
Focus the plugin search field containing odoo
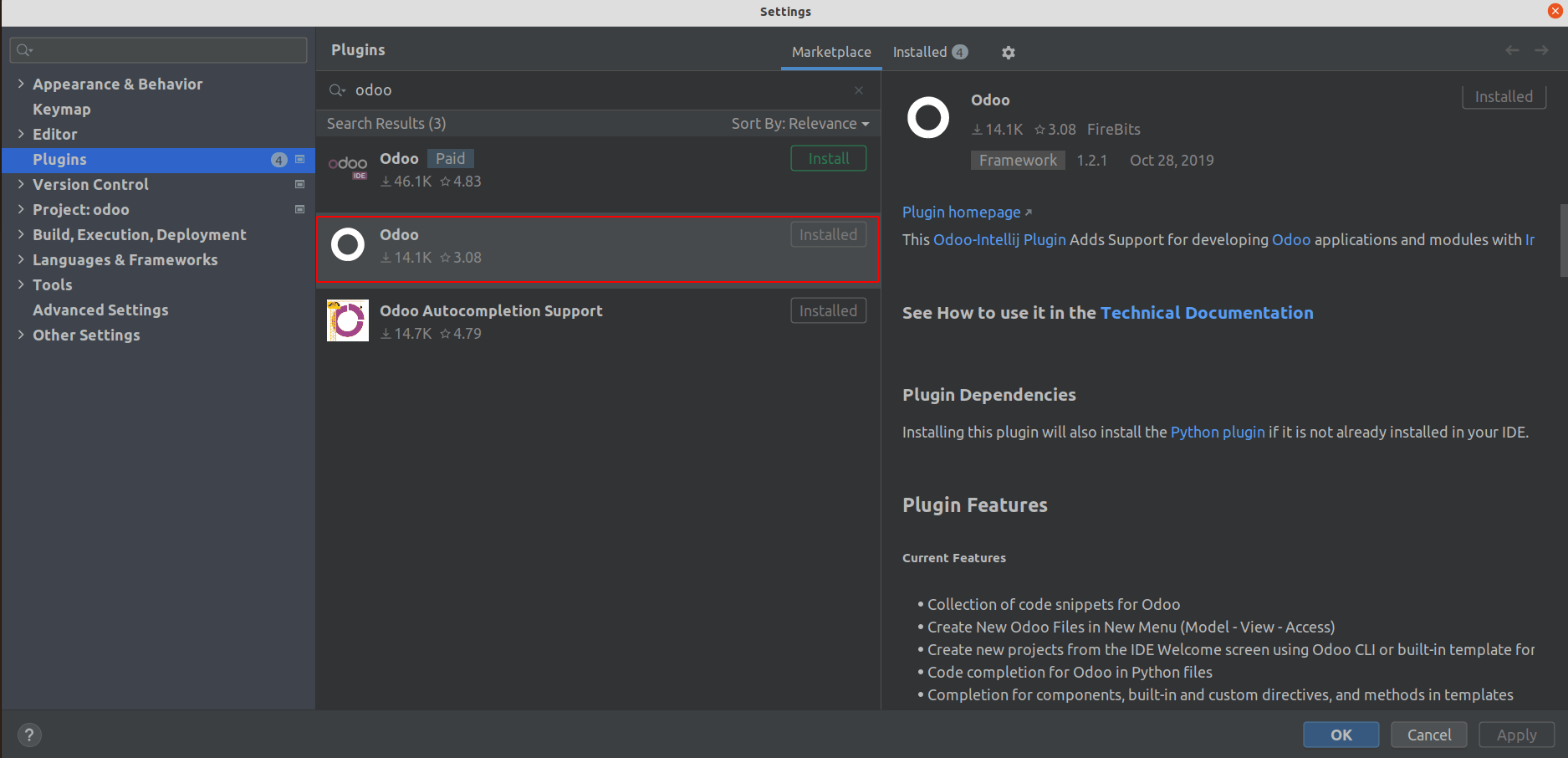(x=598, y=90)
